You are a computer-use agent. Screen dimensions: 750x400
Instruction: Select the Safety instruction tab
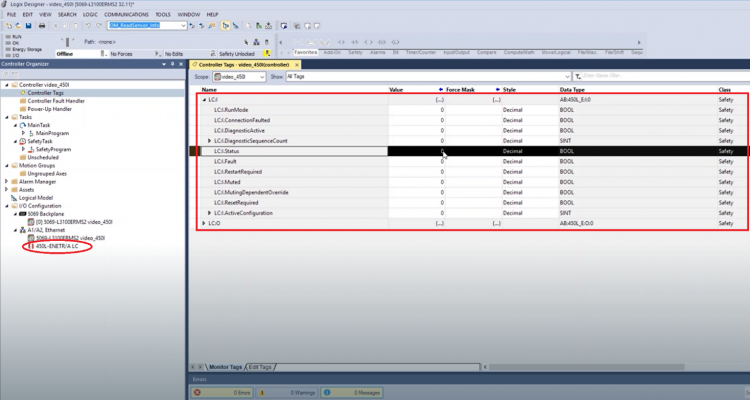355,52
